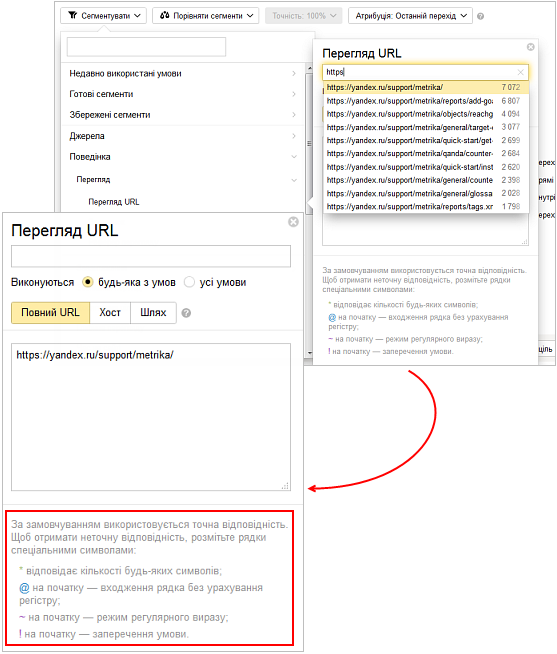
Task: Expand Готові сегменти
Action: point(183,94)
